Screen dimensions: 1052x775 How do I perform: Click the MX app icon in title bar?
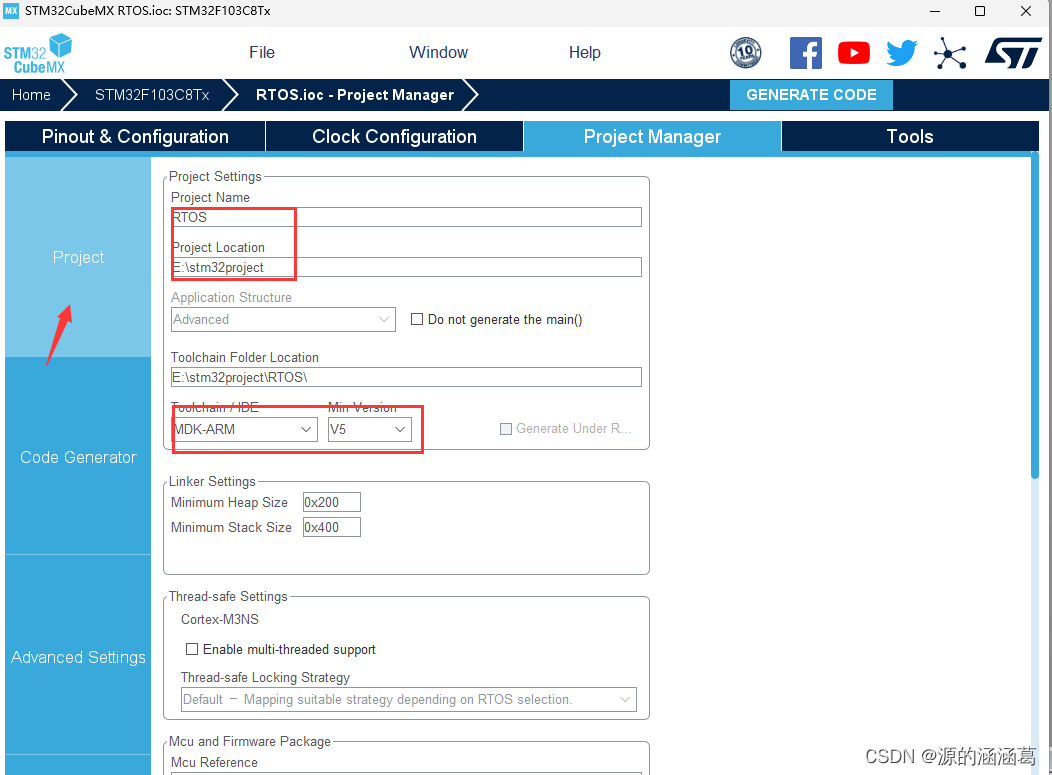(11, 11)
